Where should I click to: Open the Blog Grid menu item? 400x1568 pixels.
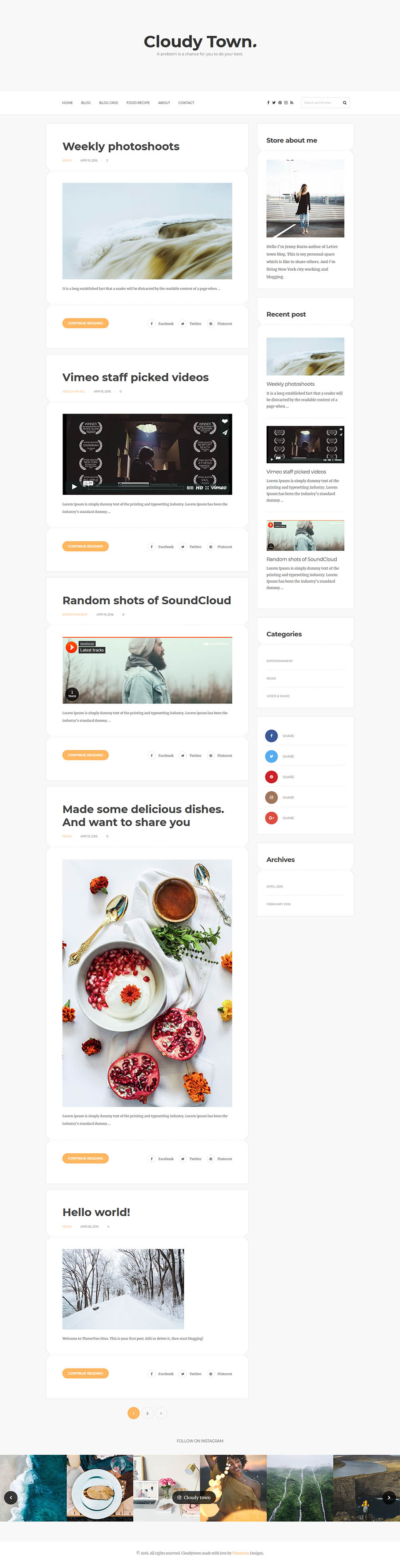(108, 103)
